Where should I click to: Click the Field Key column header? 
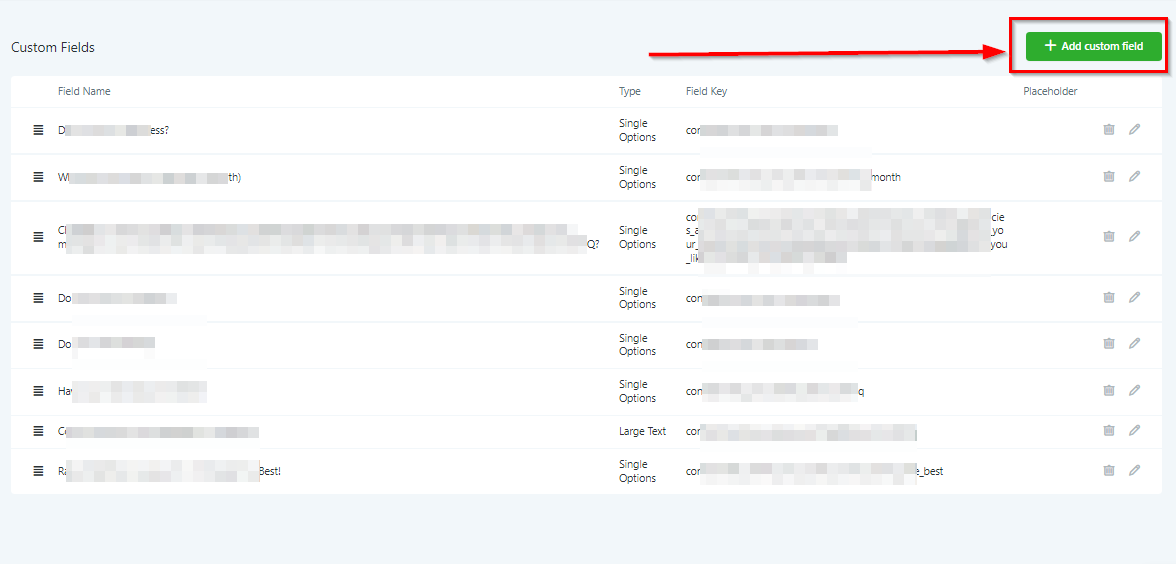coord(706,92)
